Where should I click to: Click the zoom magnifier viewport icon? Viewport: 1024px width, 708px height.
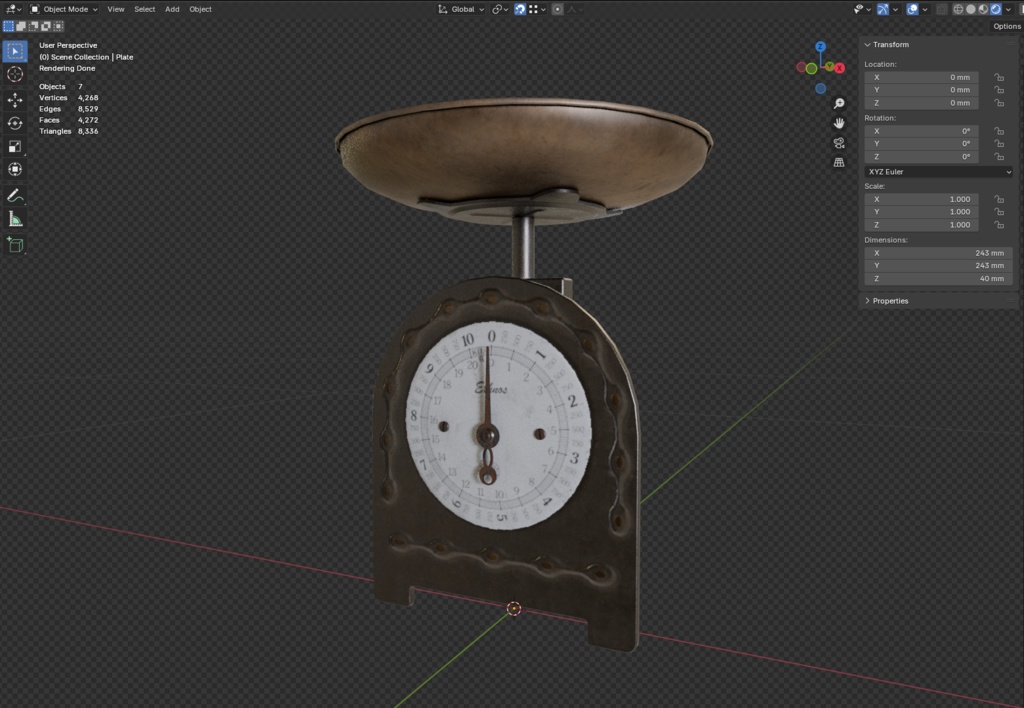[x=839, y=103]
